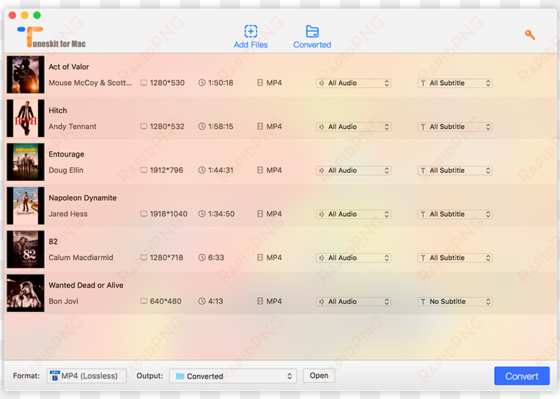
Task: Click the Convert button
Action: tap(522, 376)
